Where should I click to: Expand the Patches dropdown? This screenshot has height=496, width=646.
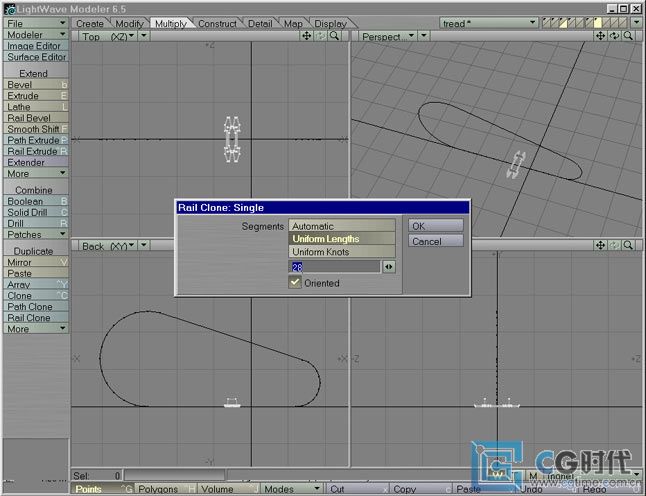pos(36,234)
